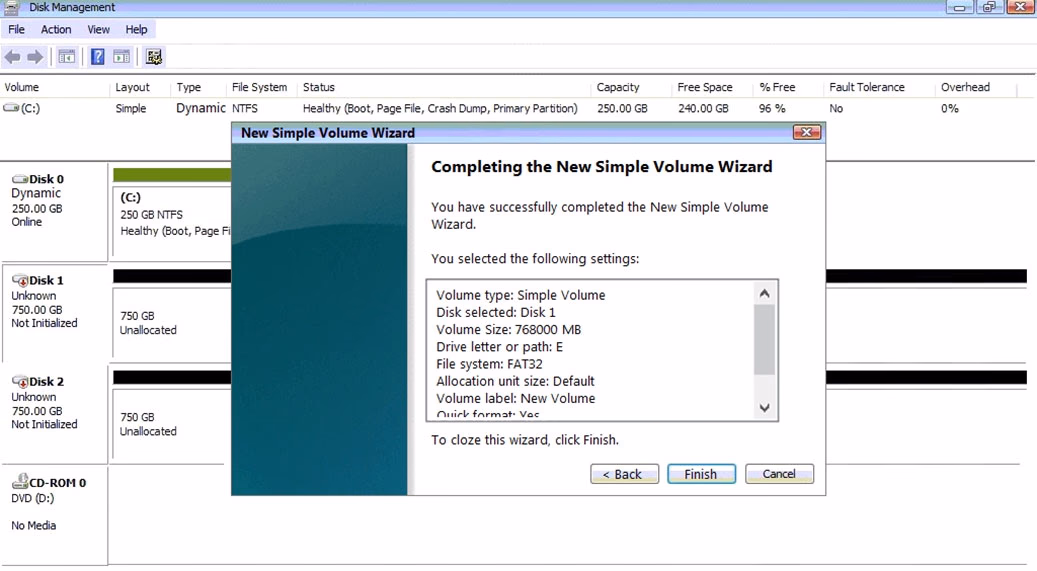Click 'No Media' text under CD-ROM 0
Image resolution: width=1037 pixels, height=571 pixels.
click(x=33, y=525)
